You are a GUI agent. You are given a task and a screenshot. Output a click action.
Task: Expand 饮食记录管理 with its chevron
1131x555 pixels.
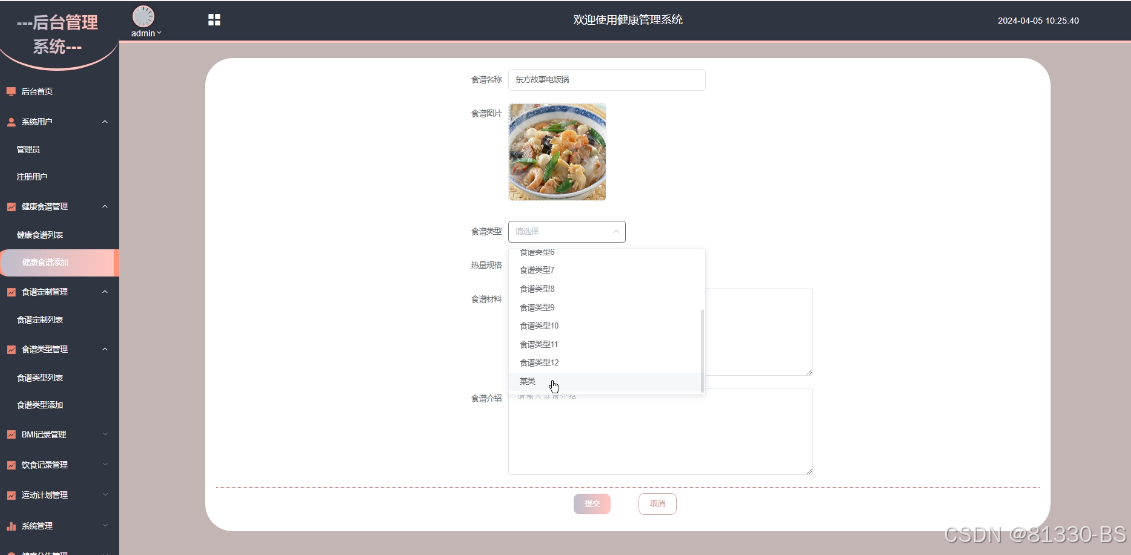pos(105,465)
